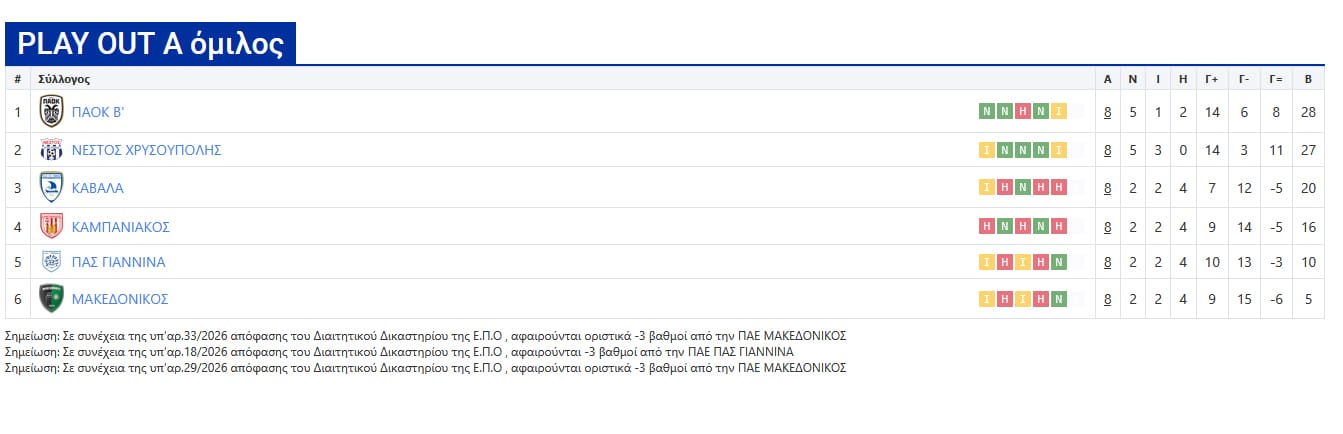Click the PLAY OUT Α όμιλος title
Viewport: 1343px width, 434px height.
pos(150,44)
